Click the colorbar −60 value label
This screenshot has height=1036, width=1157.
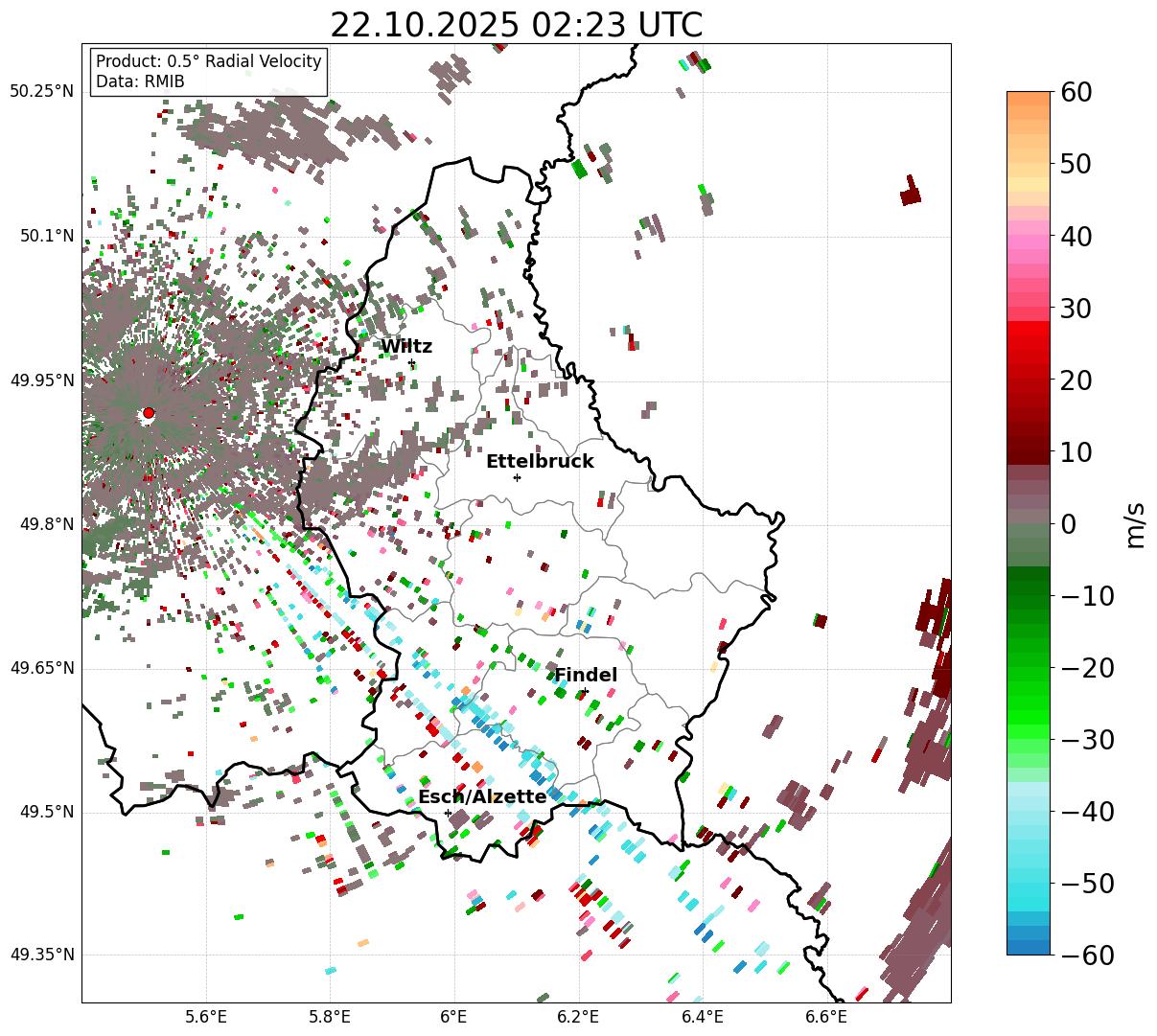click(x=1087, y=955)
